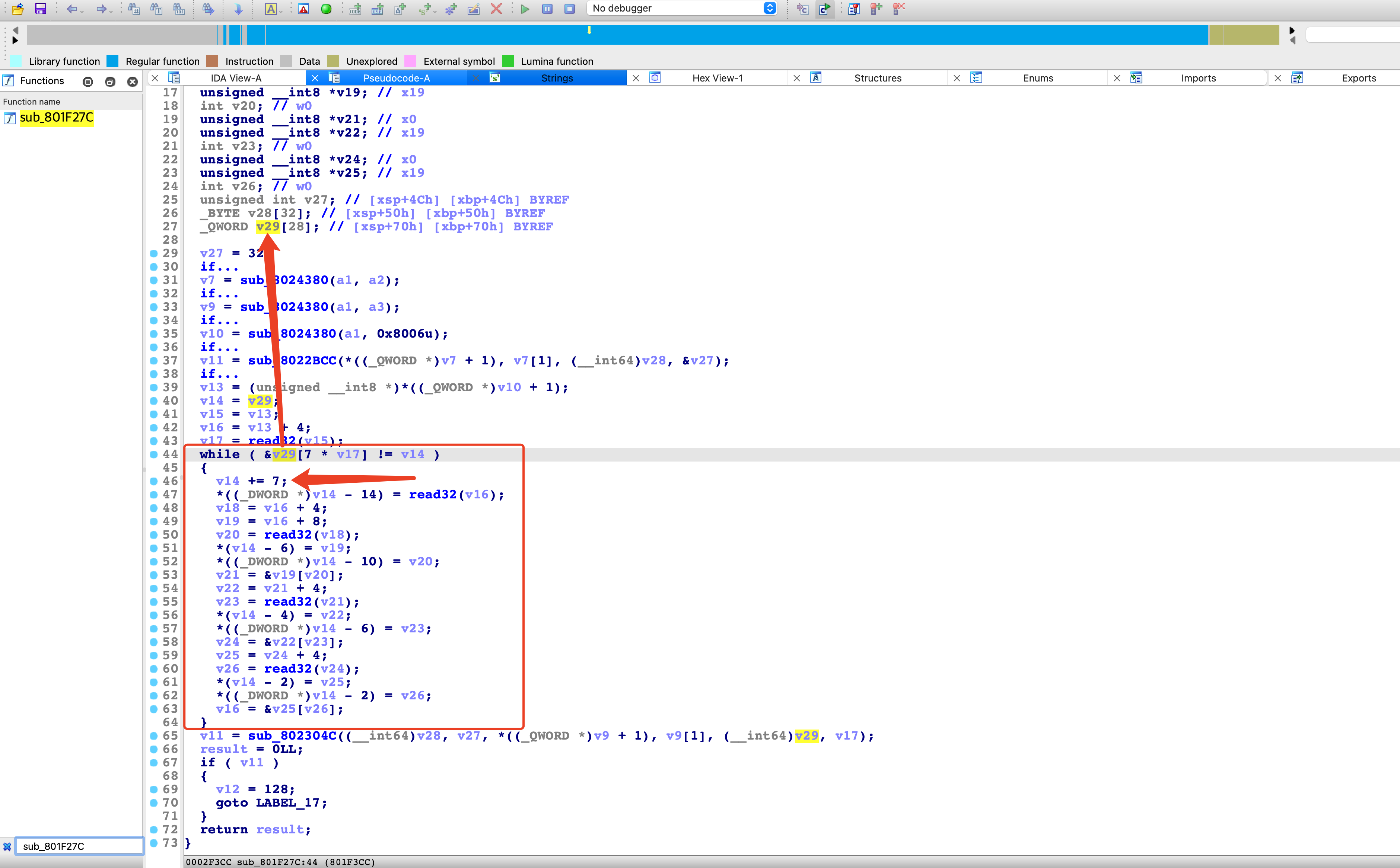Click the function search input field
The image size is (1400, 868).
click(79, 846)
